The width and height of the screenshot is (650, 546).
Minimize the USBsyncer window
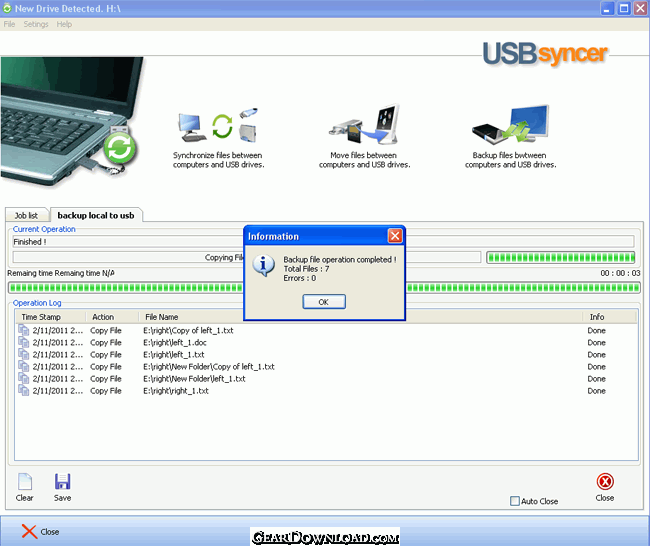pyautogui.click(x=607, y=8)
